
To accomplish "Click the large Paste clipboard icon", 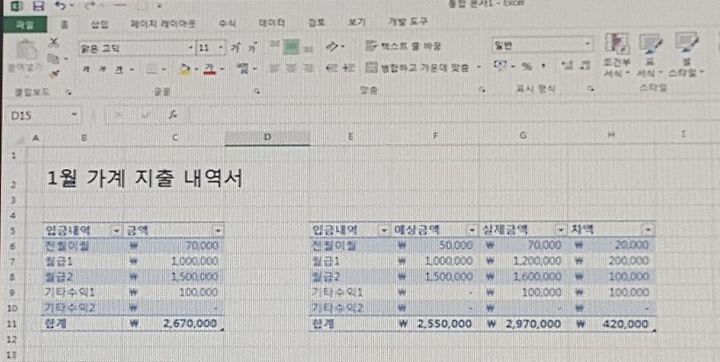I will click(27, 50).
